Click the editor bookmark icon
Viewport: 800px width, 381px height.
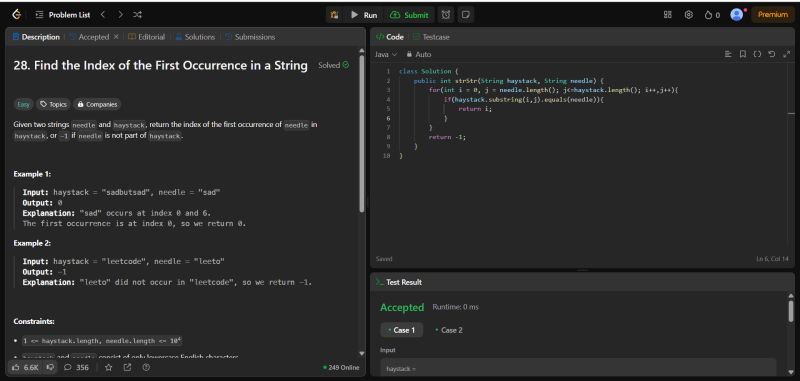743,54
